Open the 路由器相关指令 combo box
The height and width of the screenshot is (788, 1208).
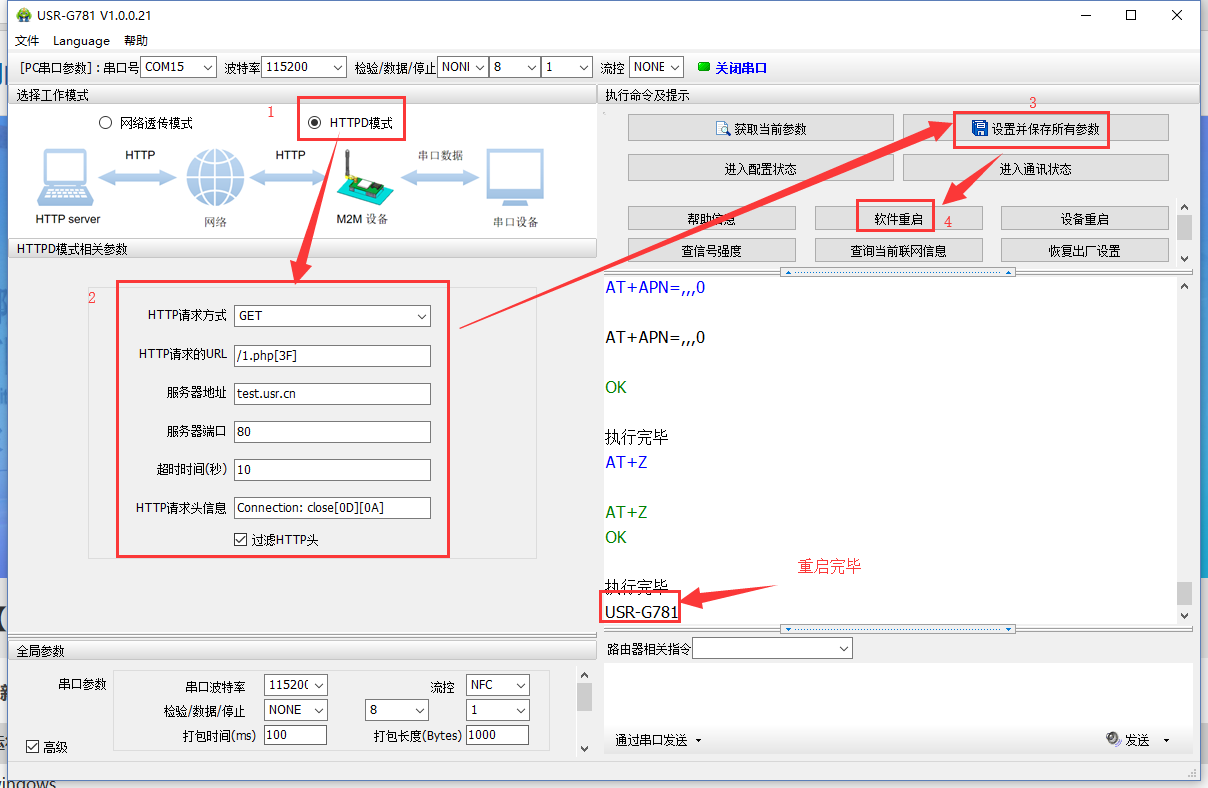click(772, 649)
